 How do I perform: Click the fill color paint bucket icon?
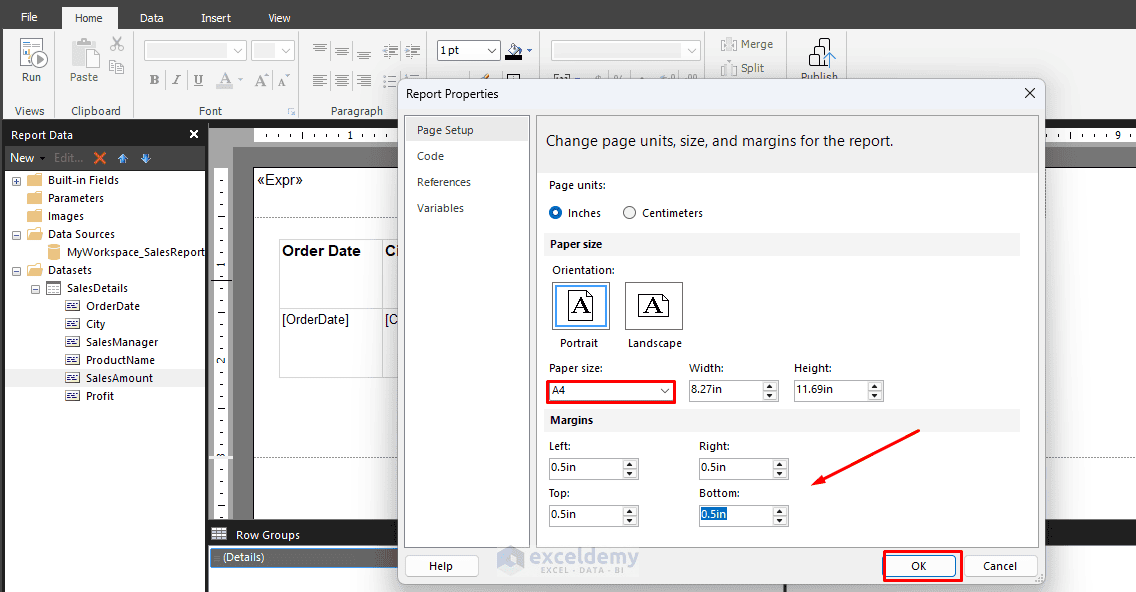514,51
